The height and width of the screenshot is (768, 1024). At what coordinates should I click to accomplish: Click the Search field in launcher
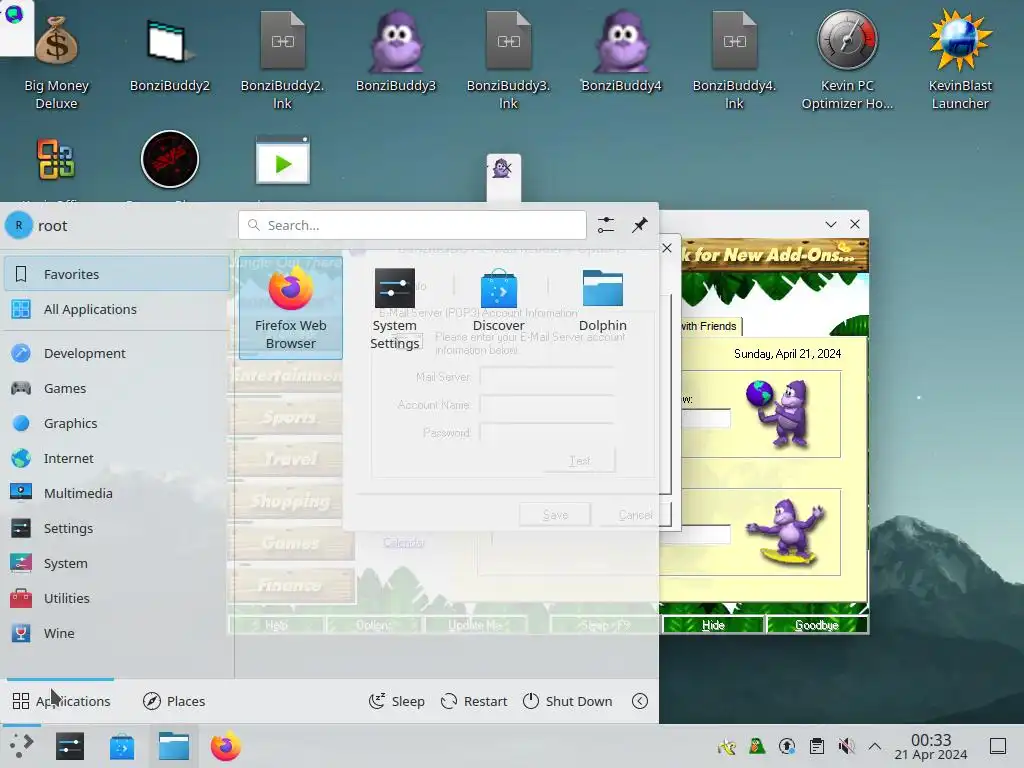[x=412, y=225]
